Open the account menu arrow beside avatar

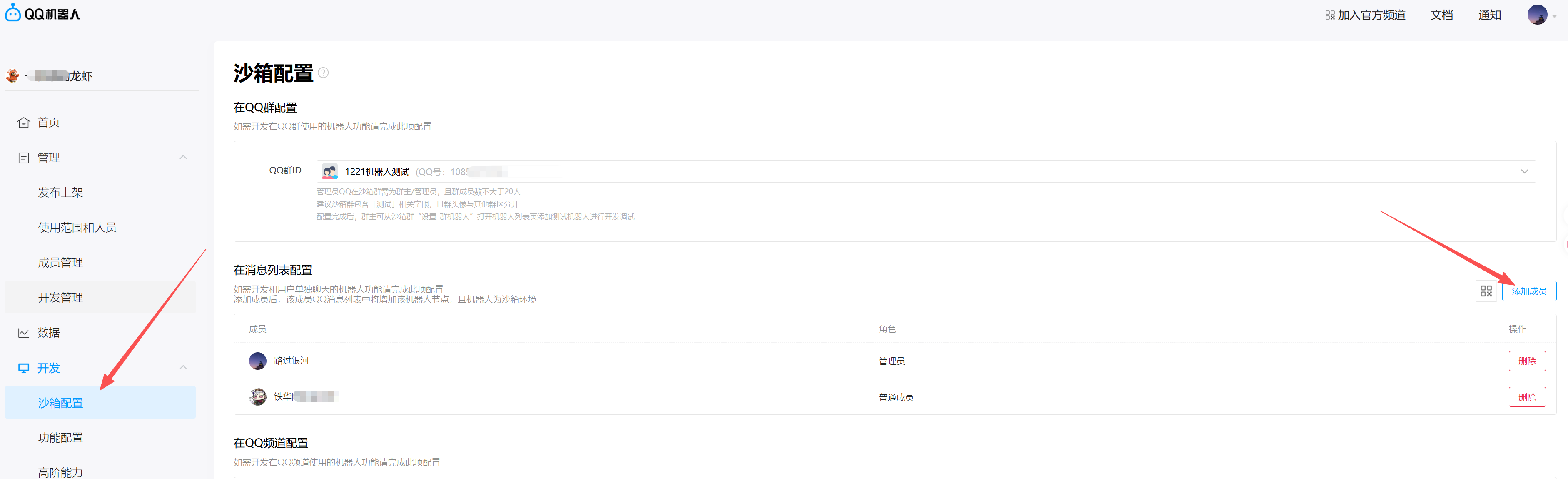tap(1554, 16)
